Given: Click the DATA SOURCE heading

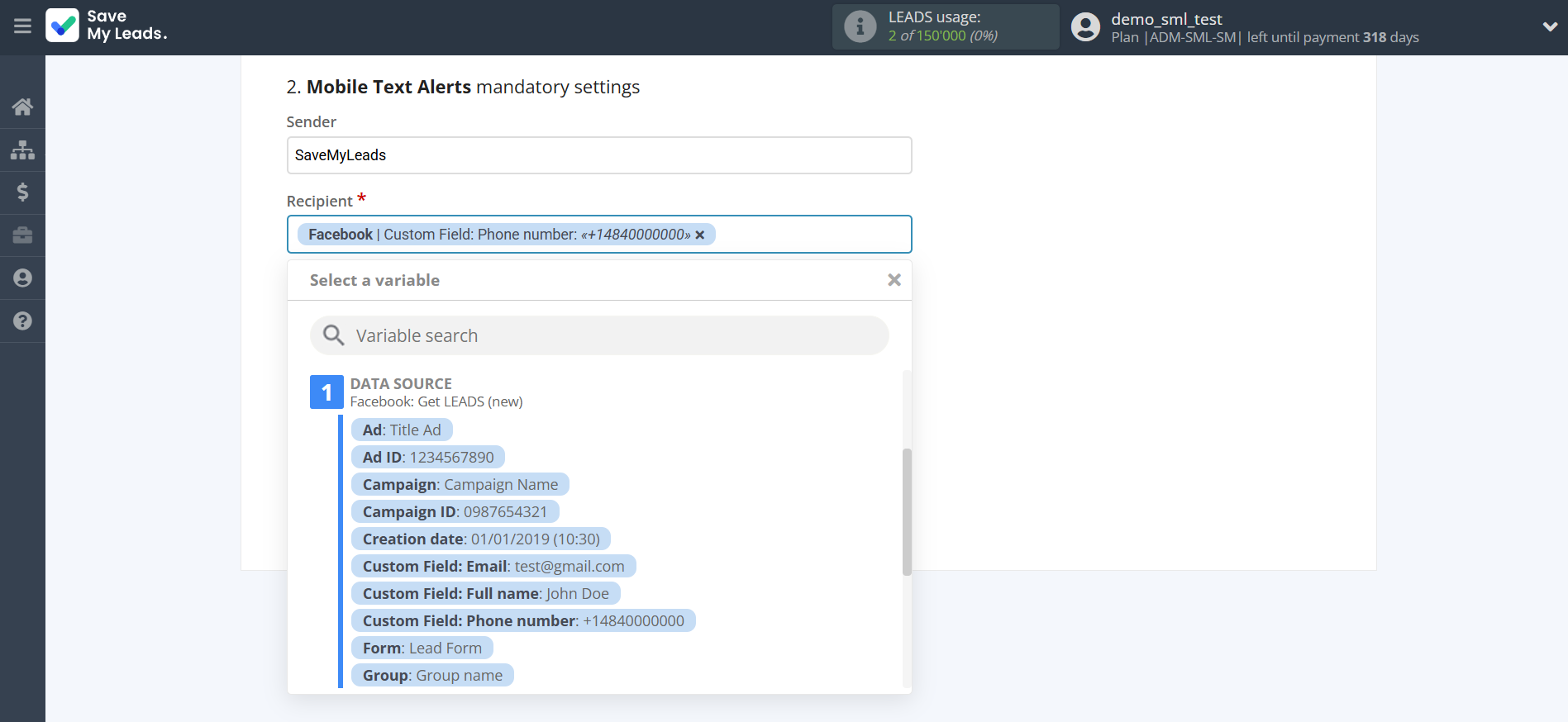Looking at the screenshot, I should 401,383.
